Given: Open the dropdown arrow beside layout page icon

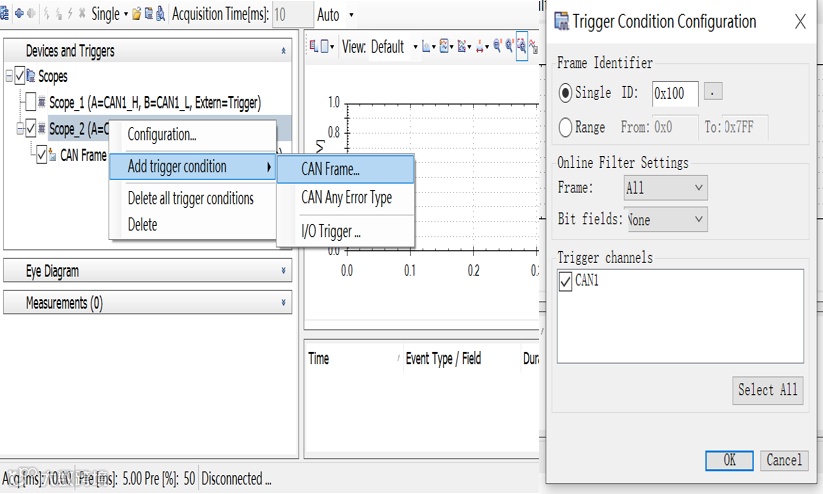Looking at the screenshot, I should tap(332, 47).
